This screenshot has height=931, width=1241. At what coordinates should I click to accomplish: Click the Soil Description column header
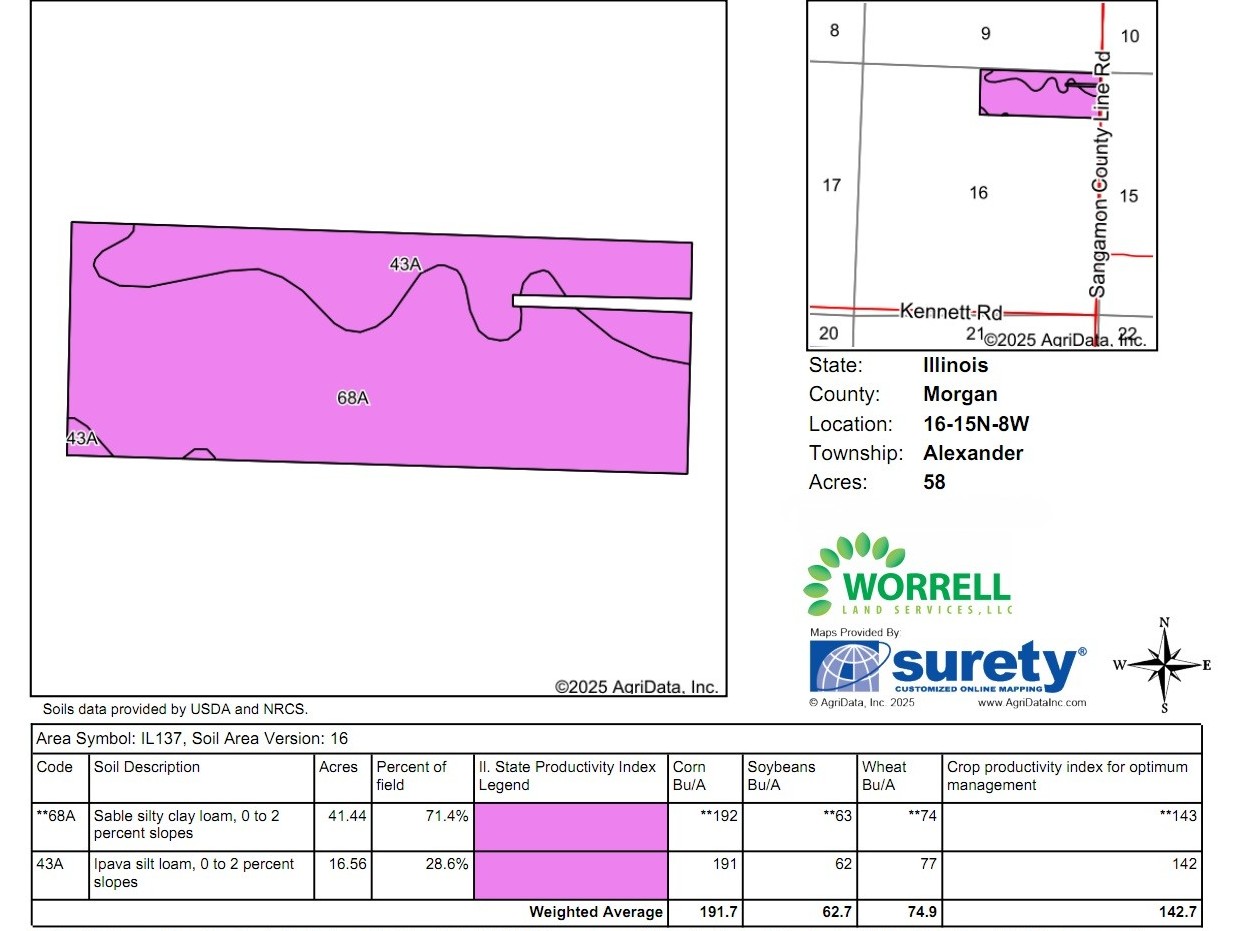[x=147, y=767]
